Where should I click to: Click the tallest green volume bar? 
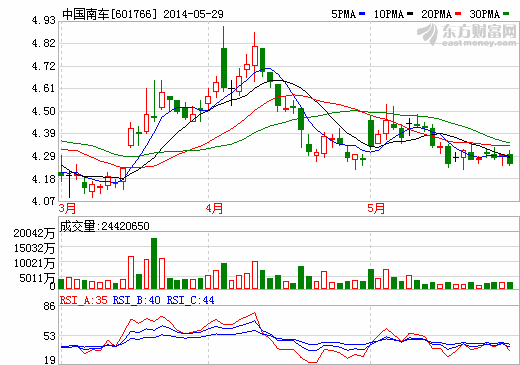tap(154, 263)
